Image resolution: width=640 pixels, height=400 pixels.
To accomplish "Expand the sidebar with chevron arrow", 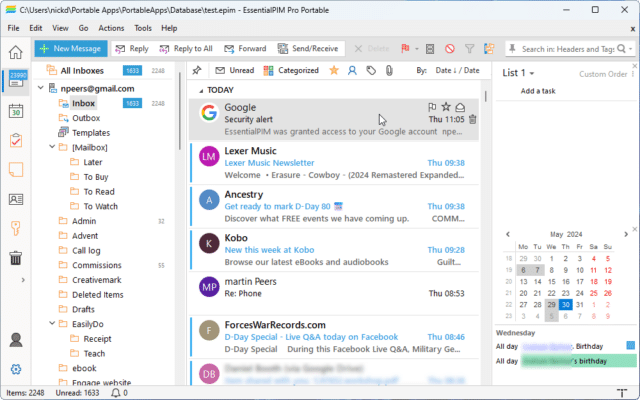I will [x=23, y=280].
